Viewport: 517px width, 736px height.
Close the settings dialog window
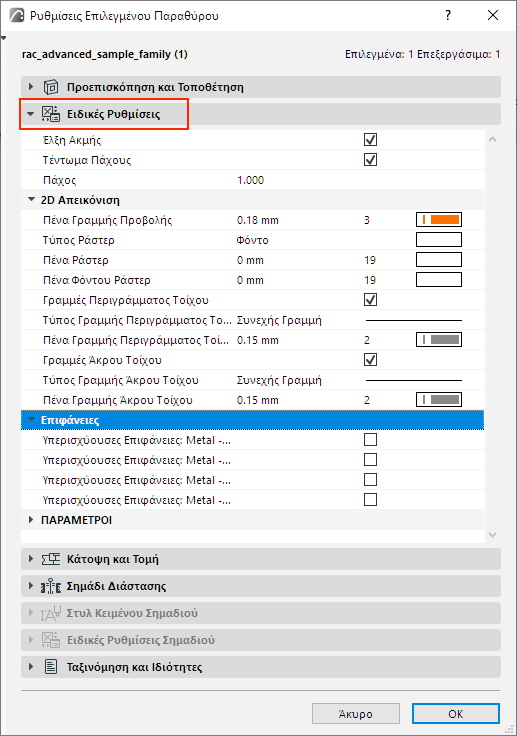493,15
